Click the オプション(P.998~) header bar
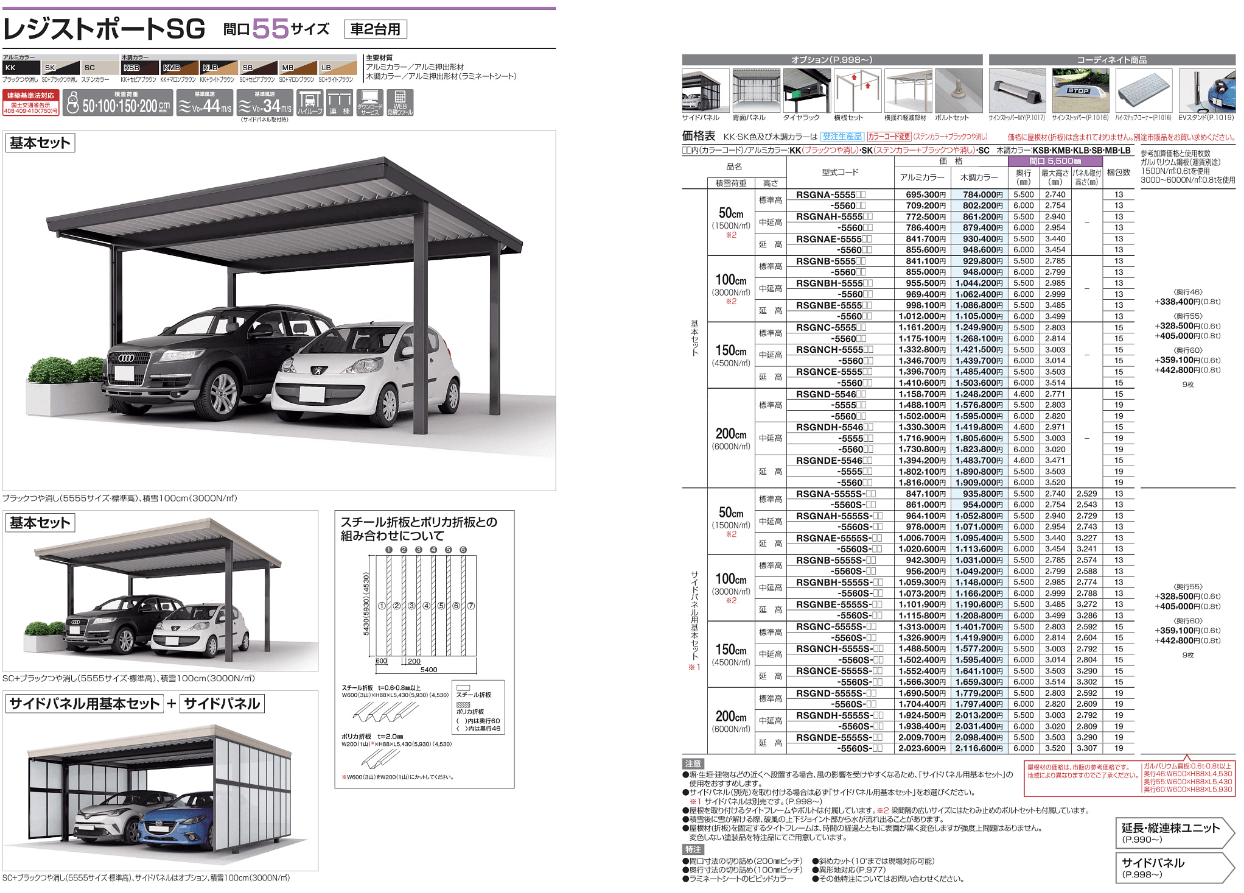This screenshot has height=893, width=1244. pos(832,60)
